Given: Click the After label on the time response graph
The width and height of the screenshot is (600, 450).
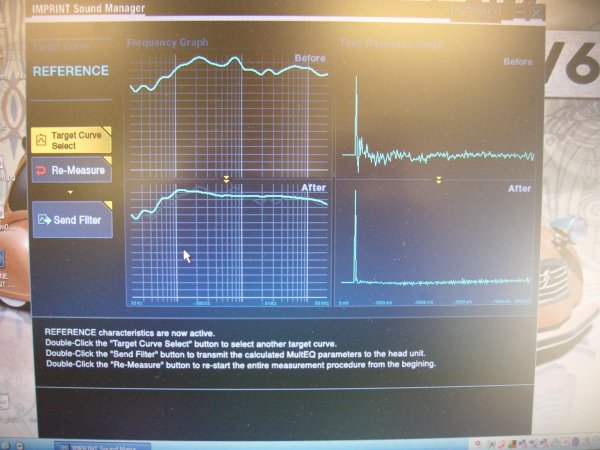Looking at the screenshot, I should point(519,189).
